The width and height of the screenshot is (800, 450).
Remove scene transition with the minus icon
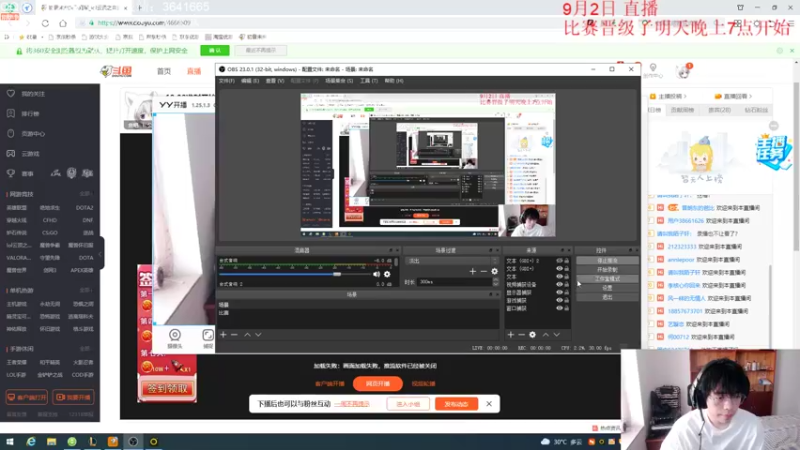[x=483, y=271]
